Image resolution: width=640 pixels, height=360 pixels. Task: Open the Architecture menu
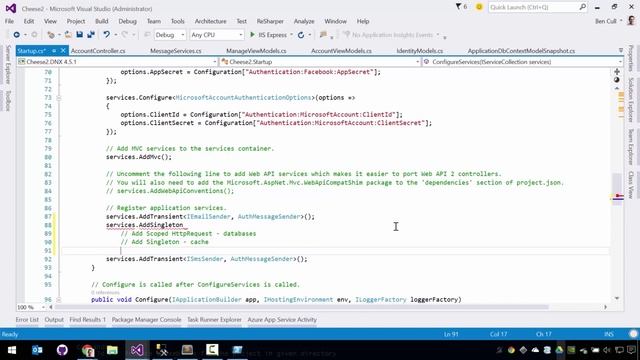click(210, 21)
